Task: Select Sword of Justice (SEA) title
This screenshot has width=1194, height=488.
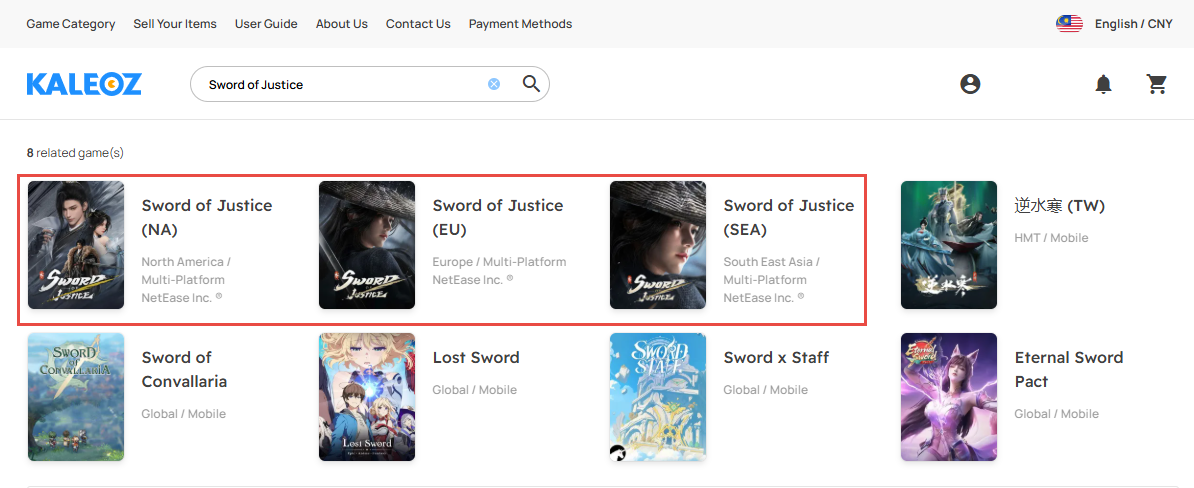Action: 788,217
